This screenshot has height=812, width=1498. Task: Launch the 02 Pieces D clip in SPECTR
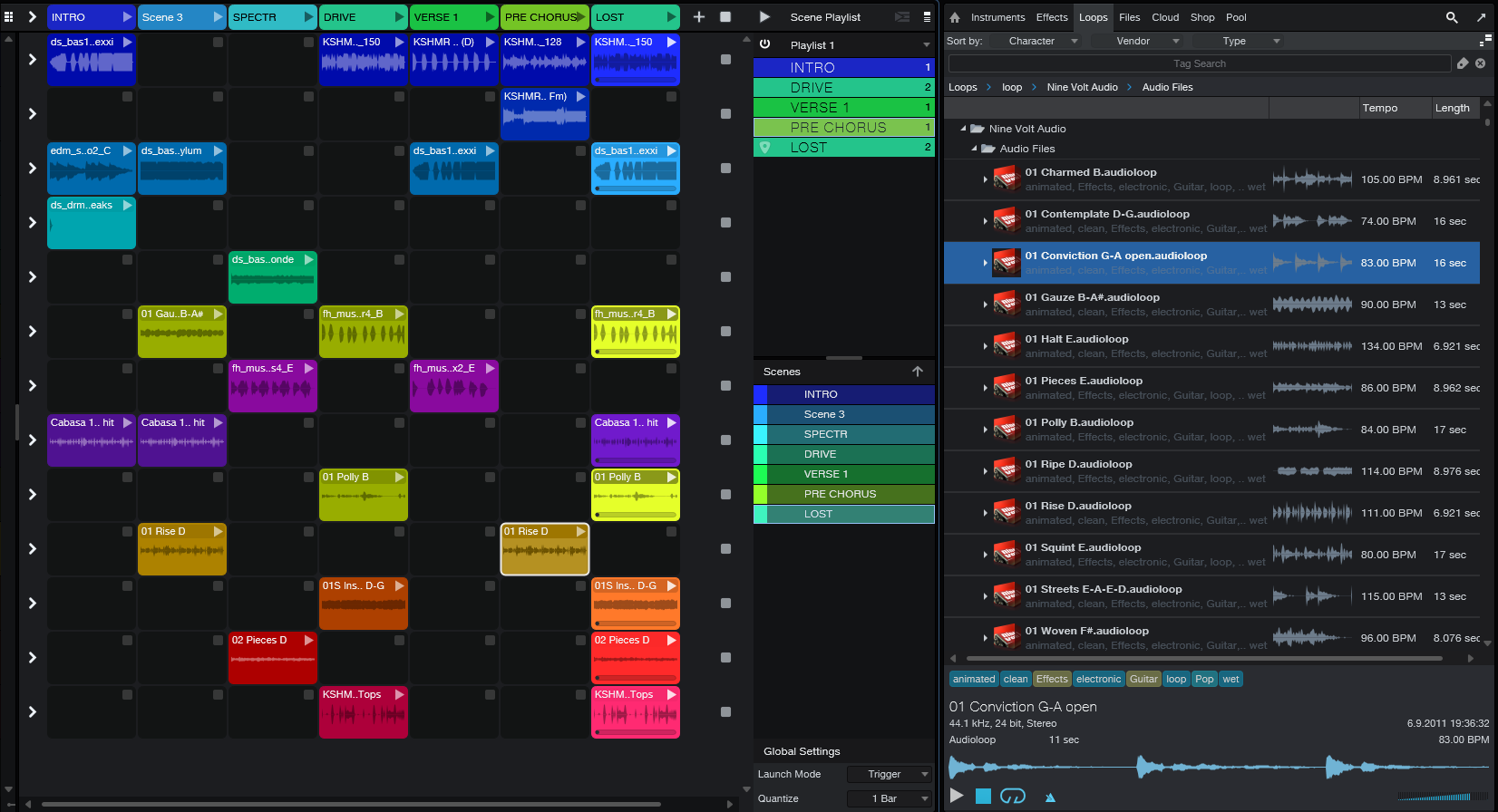(x=308, y=640)
